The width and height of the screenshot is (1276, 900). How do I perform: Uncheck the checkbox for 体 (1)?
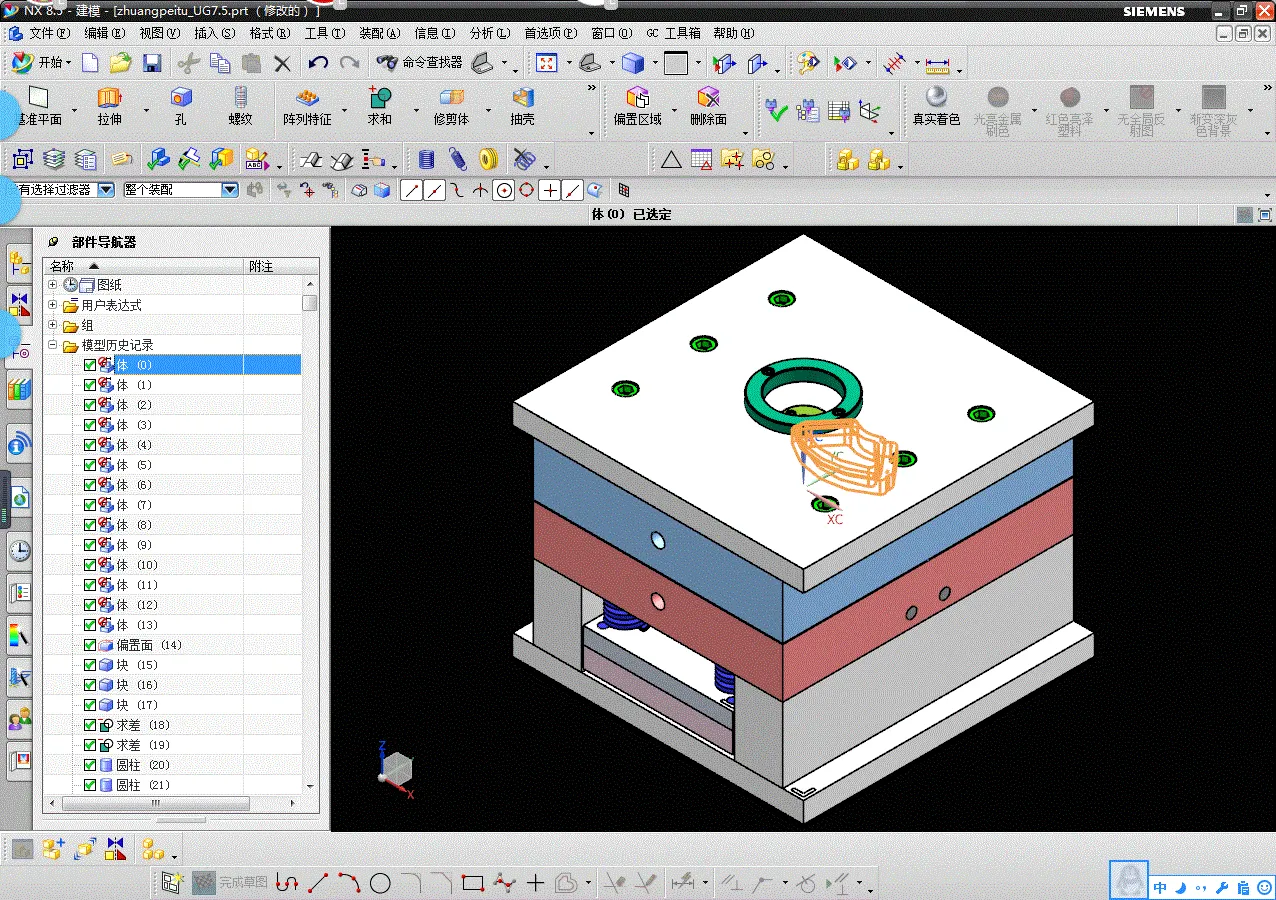[90, 385]
